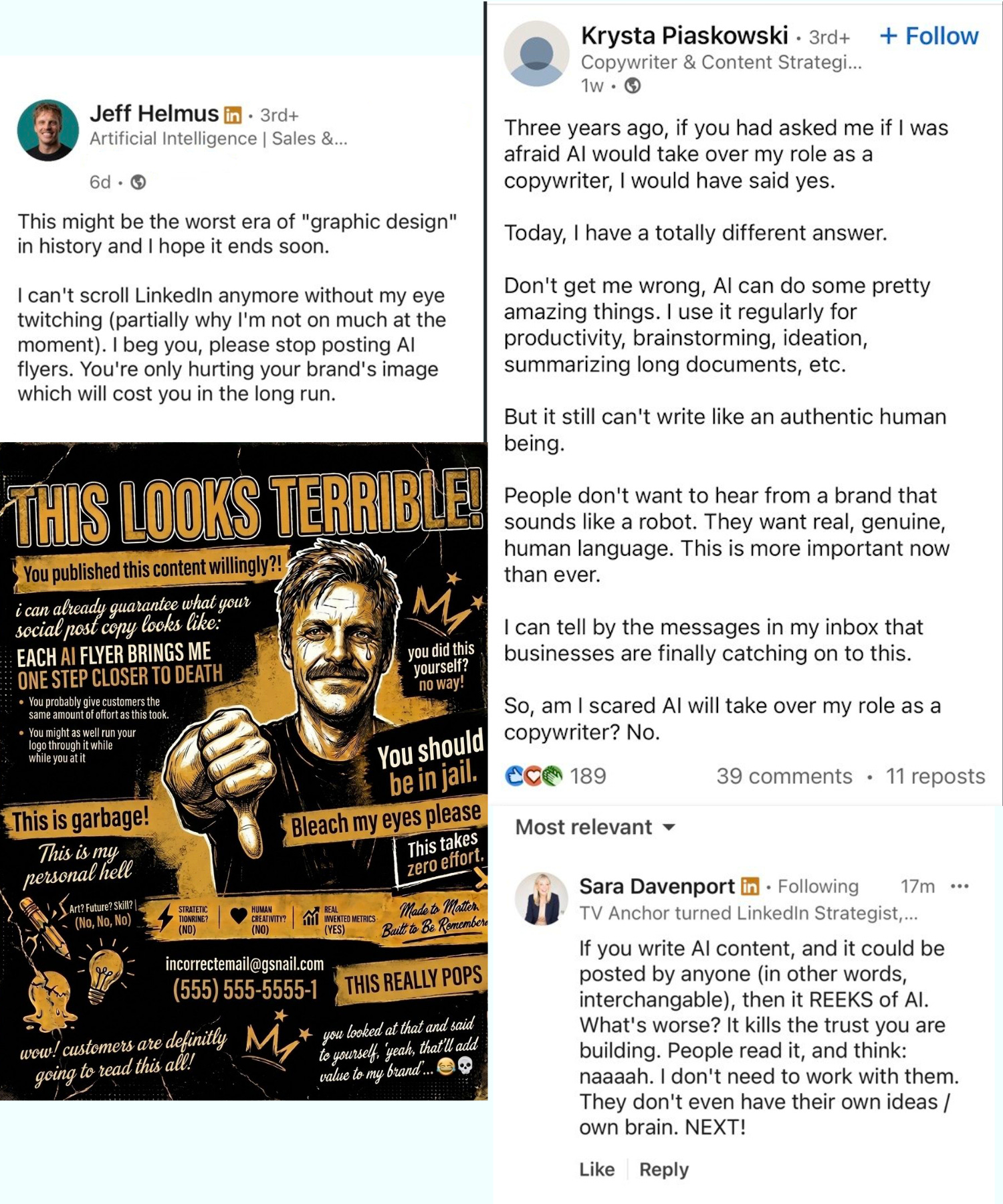View the 11 reposts list

tap(935, 776)
